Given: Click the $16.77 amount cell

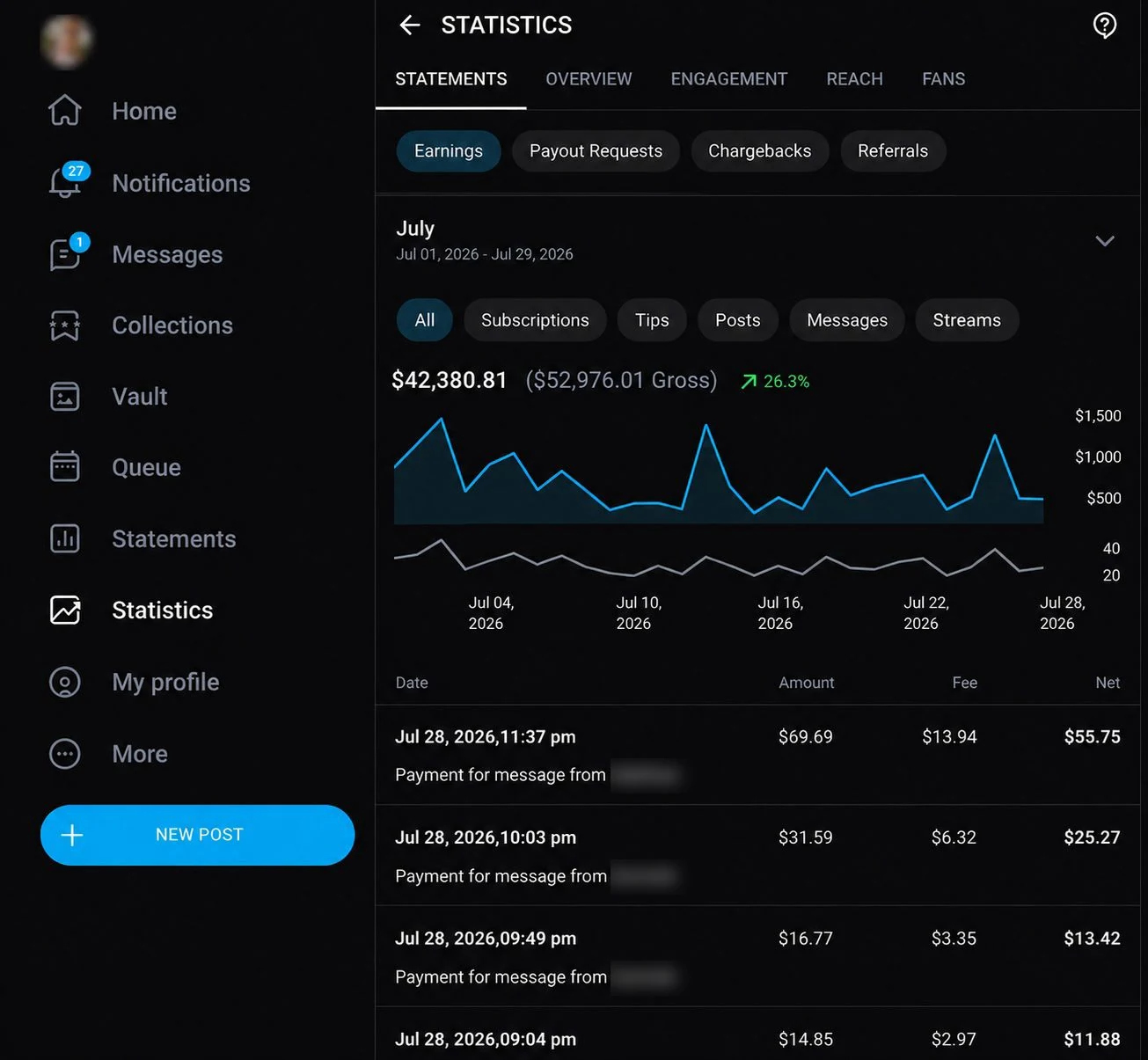Looking at the screenshot, I should [805, 939].
